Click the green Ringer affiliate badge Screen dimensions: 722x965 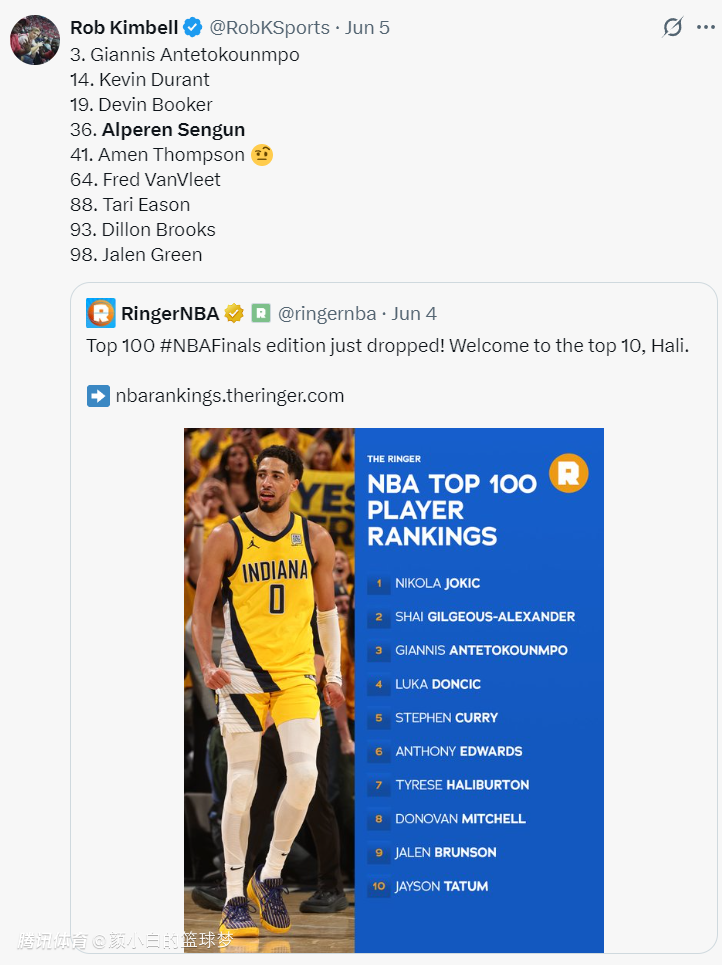coord(261,313)
